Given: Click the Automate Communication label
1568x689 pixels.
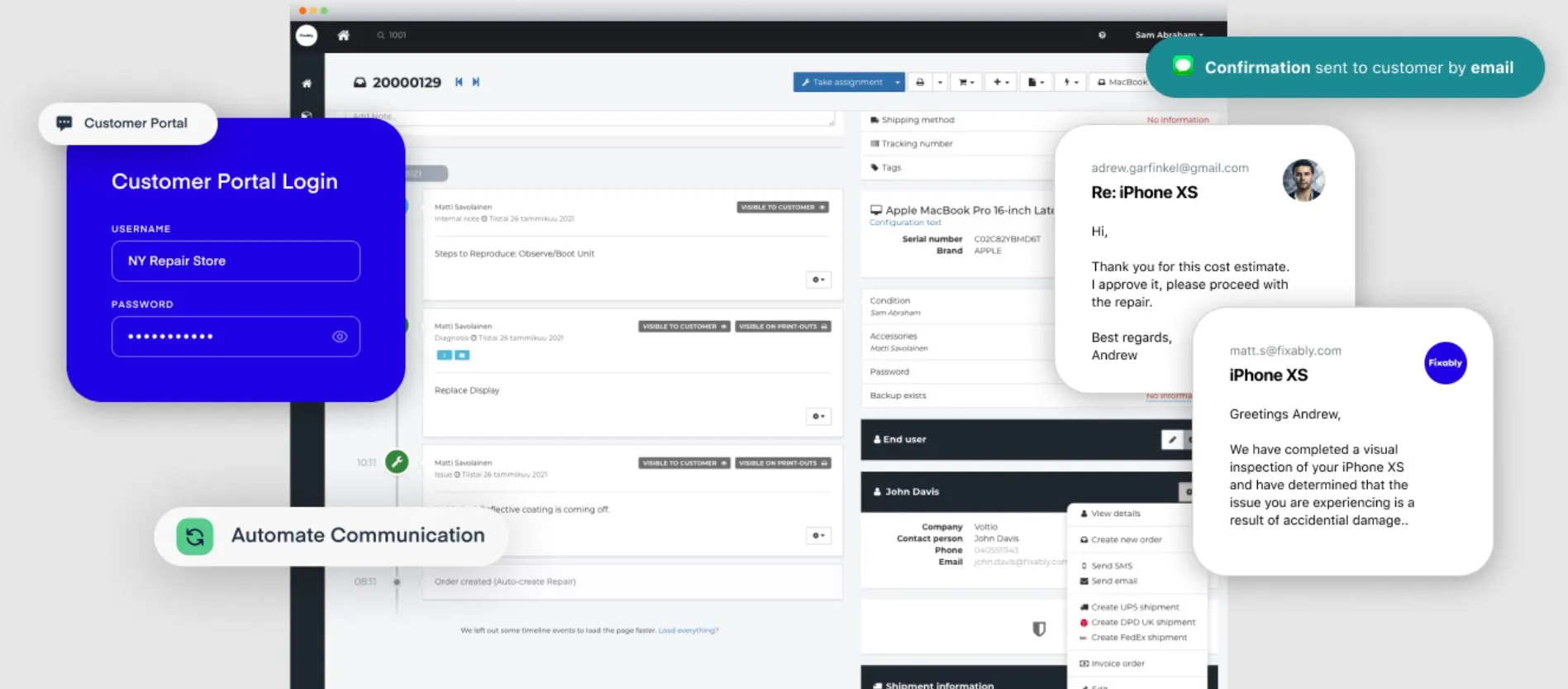Looking at the screenshot, I should [358, 535].
